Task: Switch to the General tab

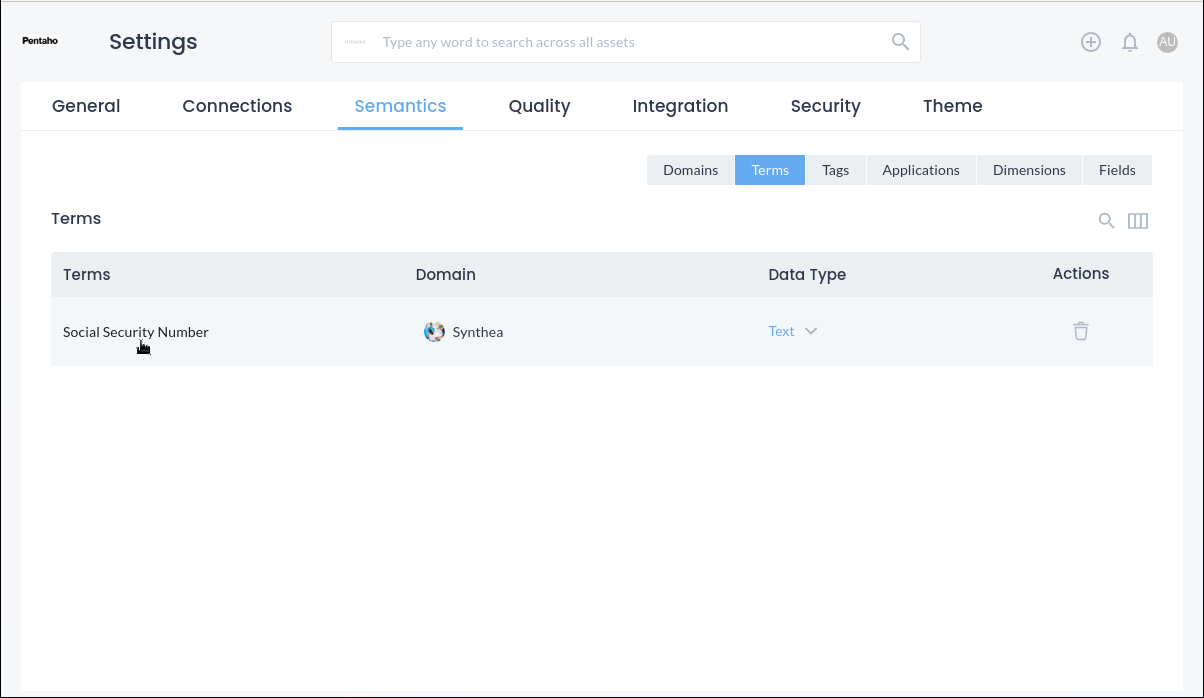Action: tap(86, 106)
